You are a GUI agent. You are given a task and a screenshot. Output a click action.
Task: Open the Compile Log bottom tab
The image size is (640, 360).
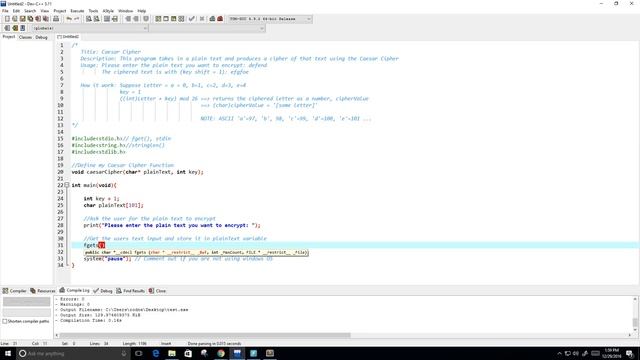click(x=74, y=291)
